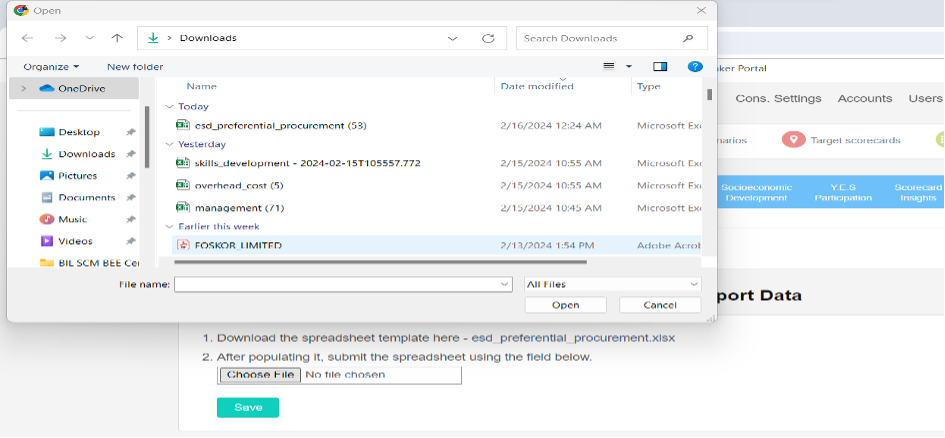Open the All Files type dropdown
The image size is (945, 438).
pos(613,284)
